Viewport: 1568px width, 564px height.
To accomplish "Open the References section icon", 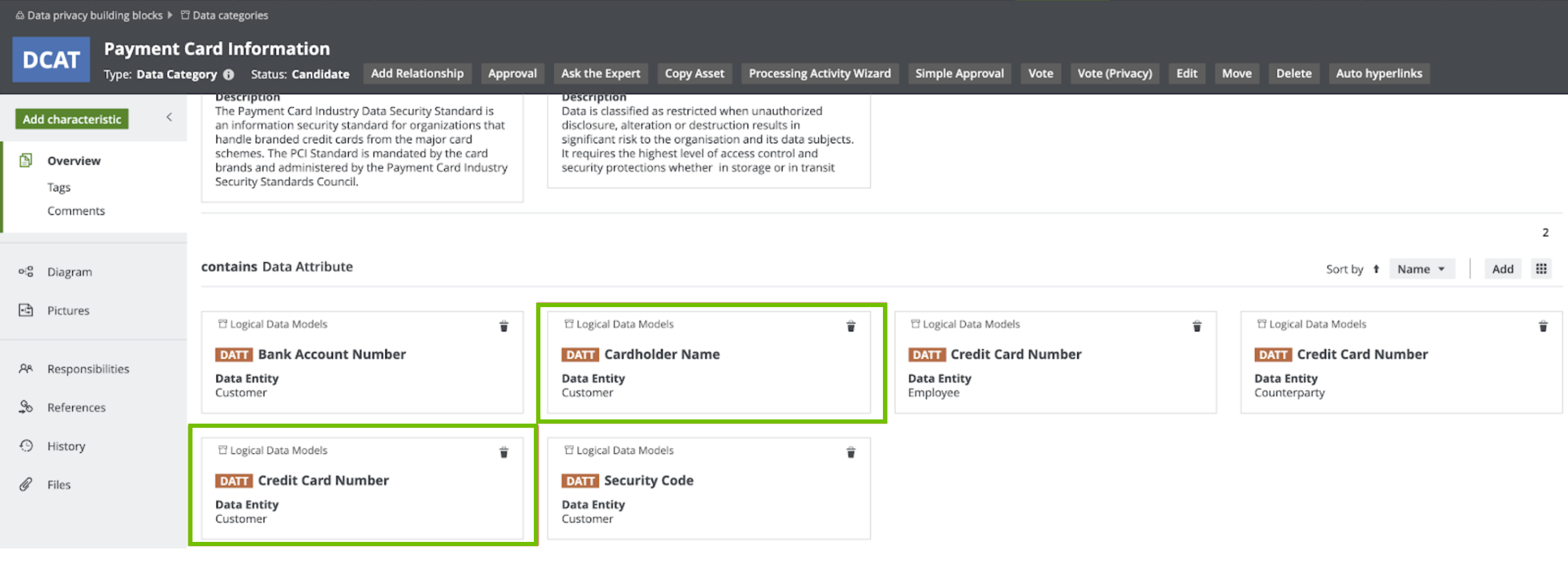I will click(26, 407).
